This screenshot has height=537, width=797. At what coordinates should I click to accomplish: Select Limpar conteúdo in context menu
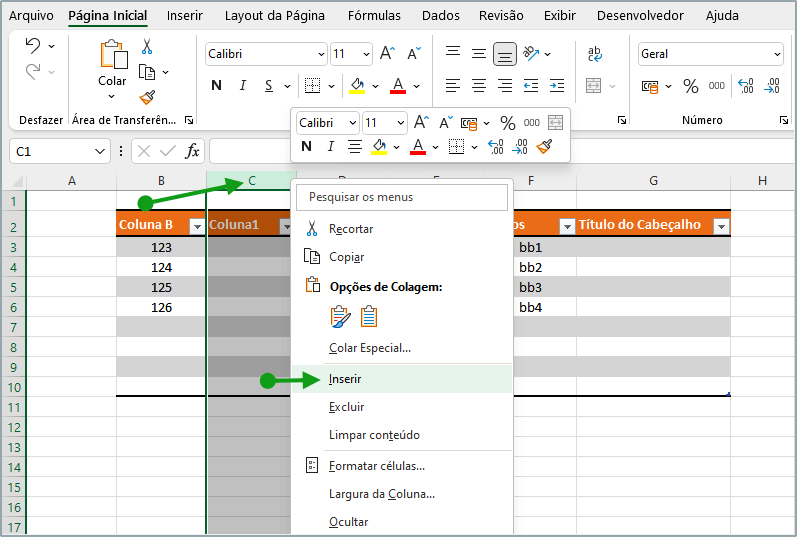point(402,435)
